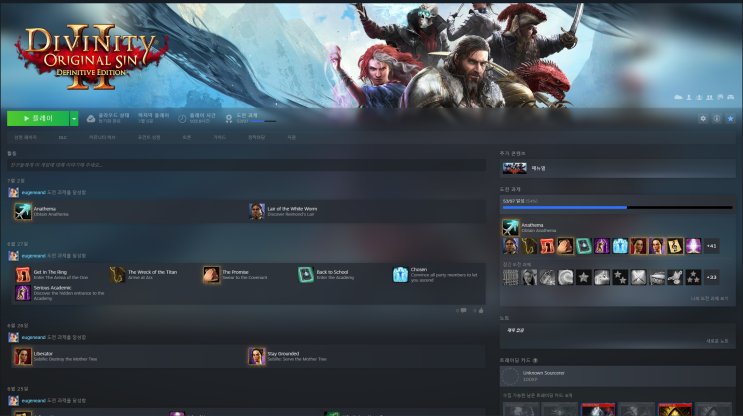Screen dimensions: 743x416
Task: Click the red dragon trading card thumbnail
Action: (x=598, y=409)
